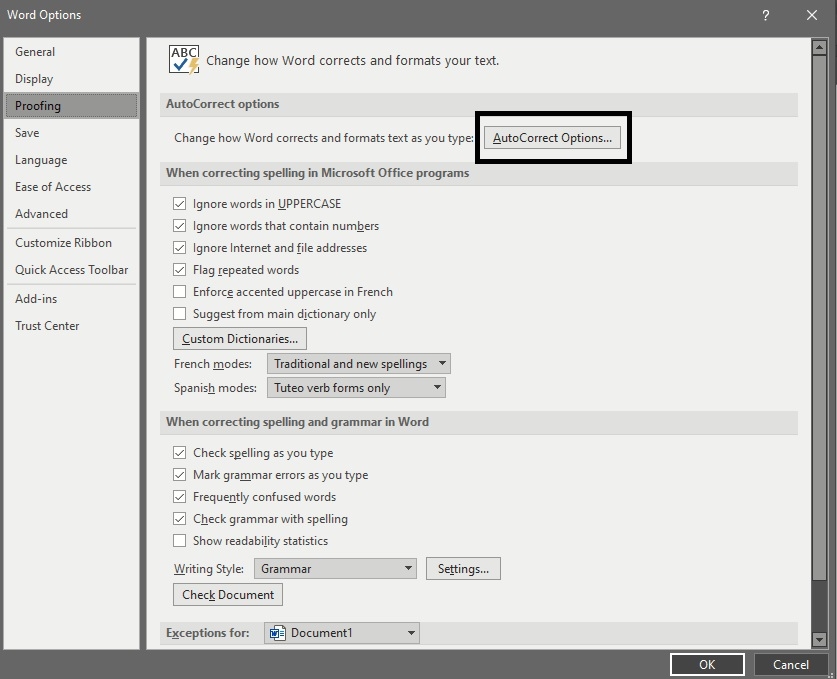Enable Enforce accented uppercase in French

179,291
